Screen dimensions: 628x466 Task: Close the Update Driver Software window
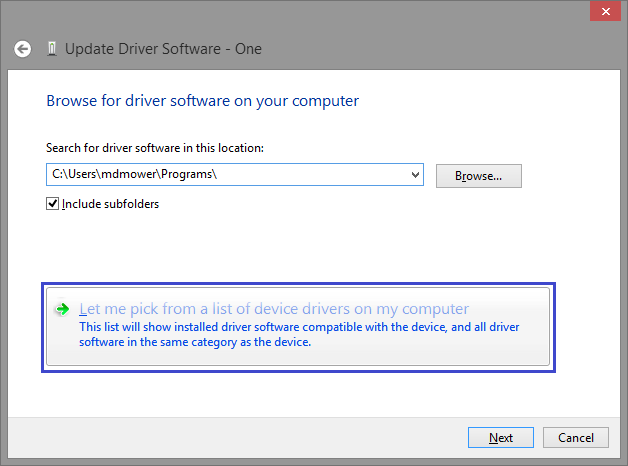point(606,11)
